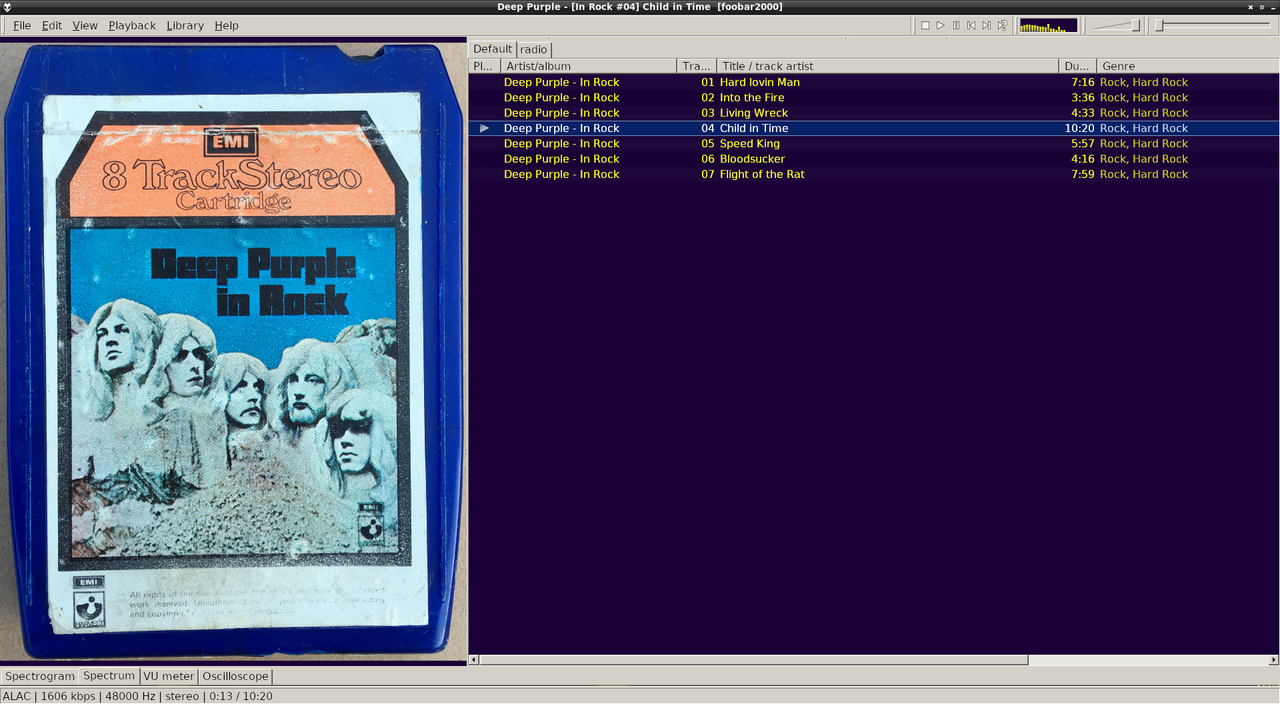1280x704 pixels.
Task: Sort by Artist/album column header
Action: (x=588, y=66)
